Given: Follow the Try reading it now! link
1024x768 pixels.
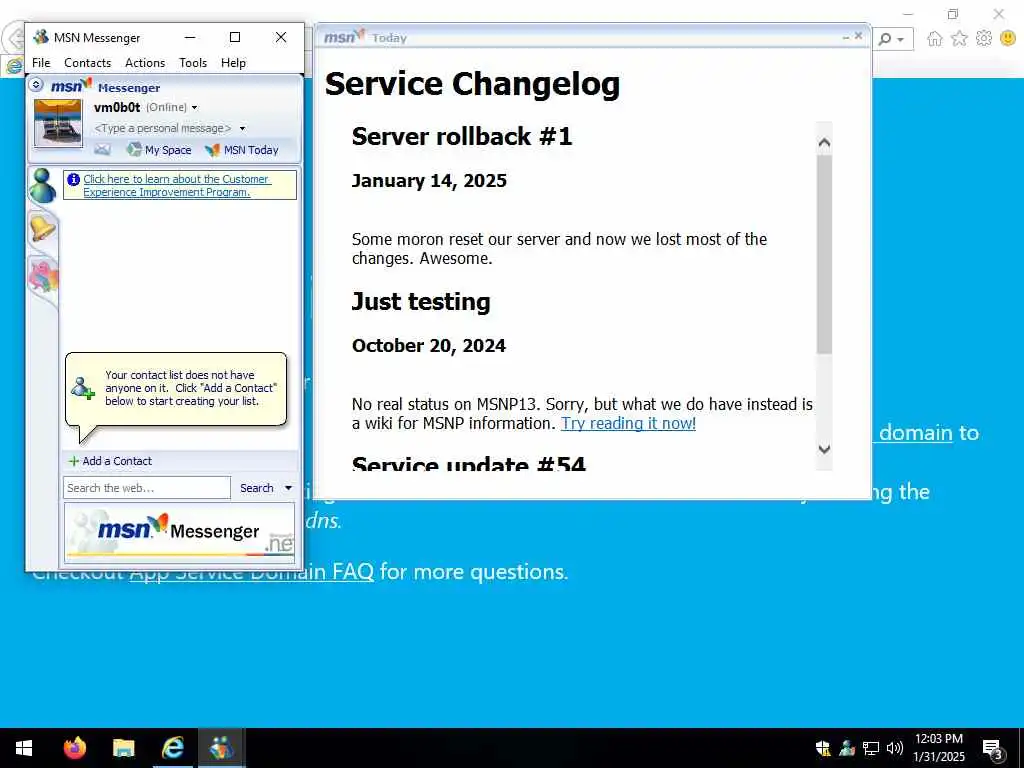Looking at the screenshot, I should pos(628,423).
